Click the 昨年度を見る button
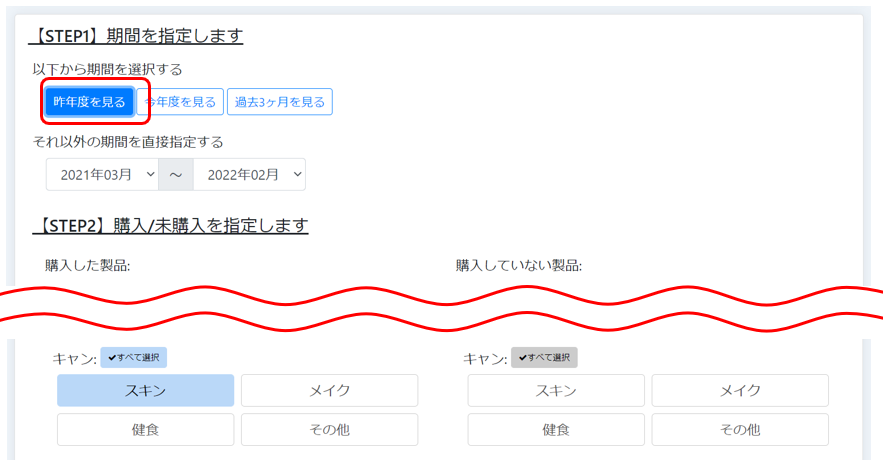Viewport: 883px width, 471px height. [x=90, y=101]
